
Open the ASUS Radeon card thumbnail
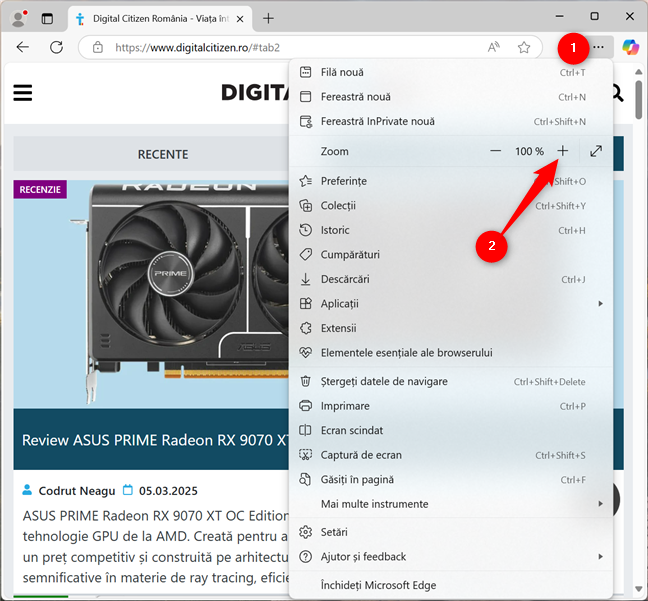pos(151,294)
